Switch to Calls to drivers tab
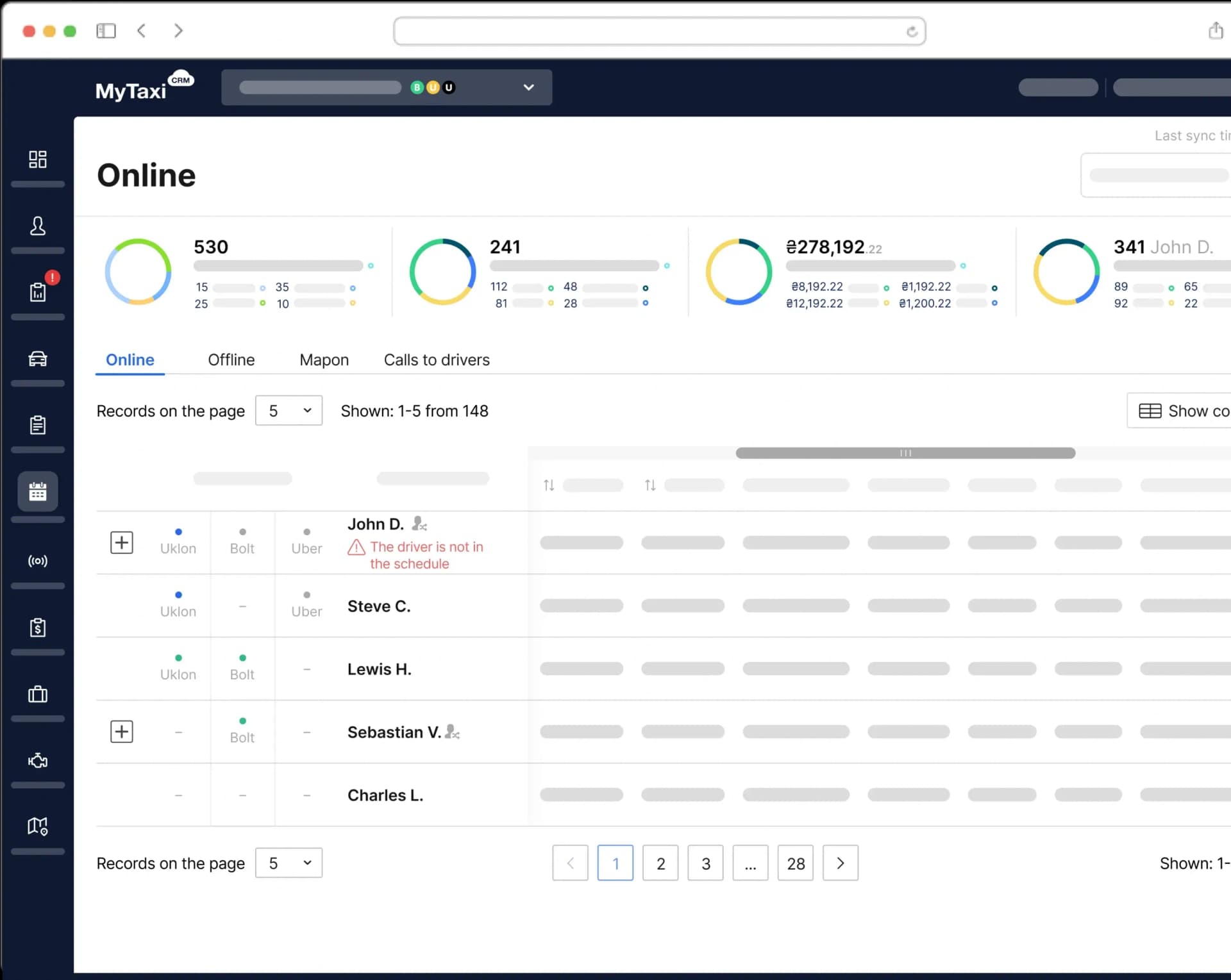Screen dimensions: 1231x980 437,360
